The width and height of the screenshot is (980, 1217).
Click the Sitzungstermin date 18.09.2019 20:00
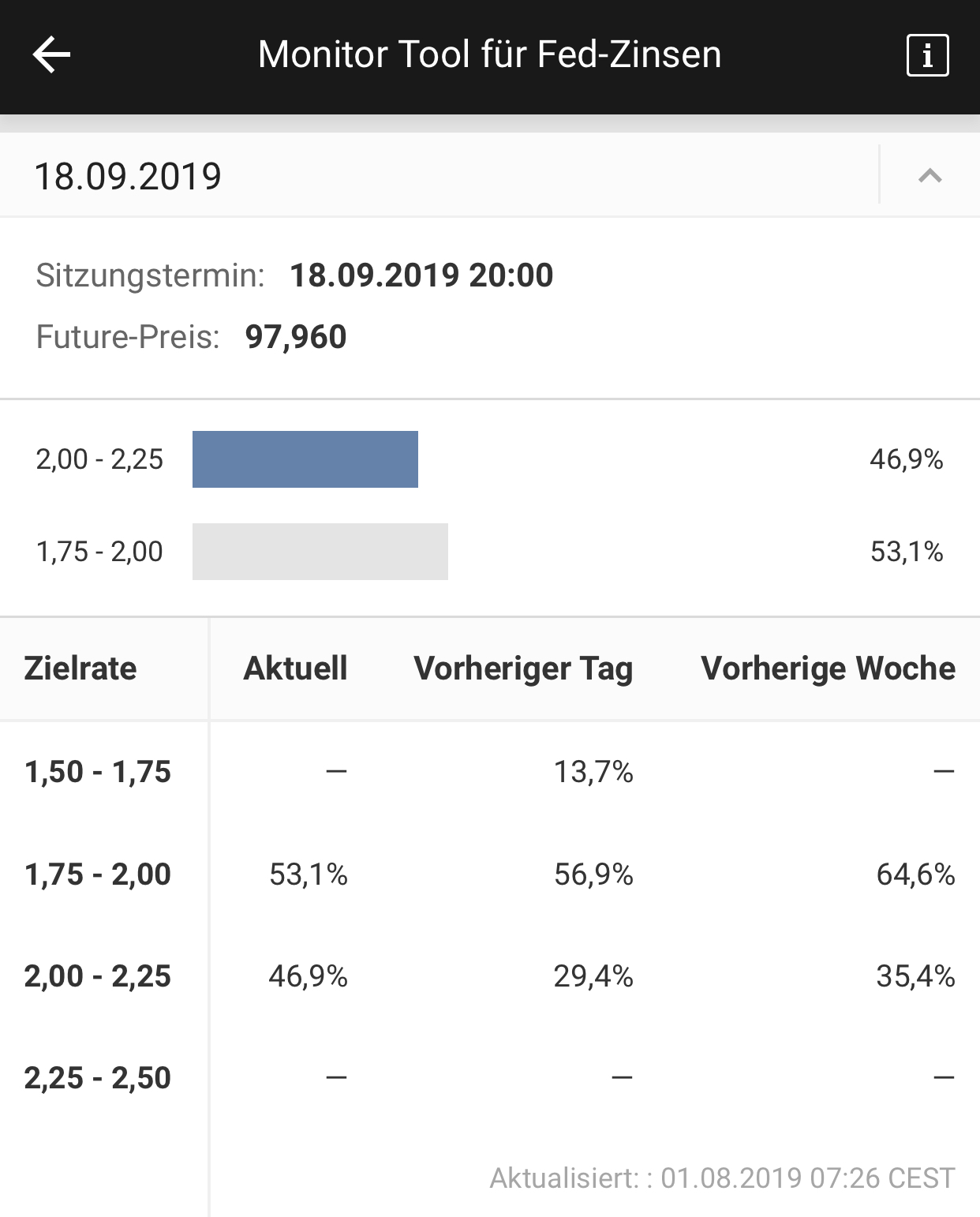[421, 275]
